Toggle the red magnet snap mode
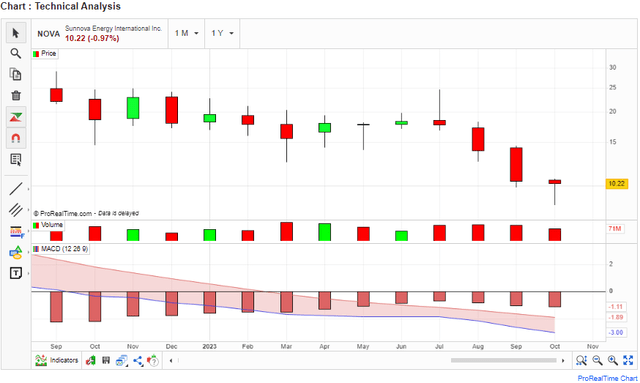640x383 pixels. [16, 138]
